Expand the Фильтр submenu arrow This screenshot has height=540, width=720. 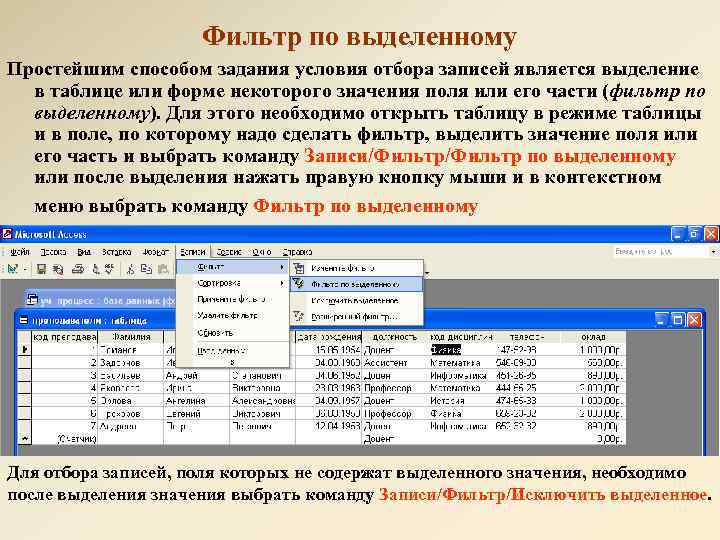281,267
